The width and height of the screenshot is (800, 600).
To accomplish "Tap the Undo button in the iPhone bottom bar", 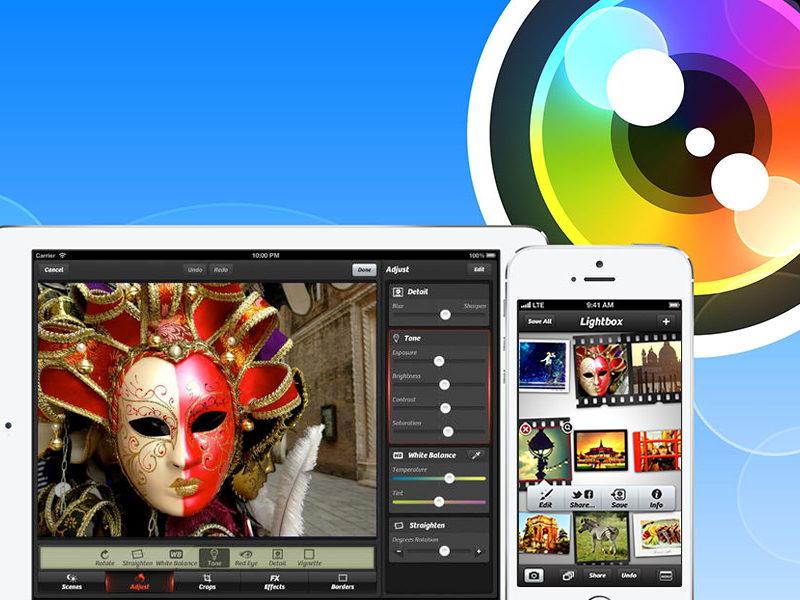I will pyautogui.click(x=629, y=576).
